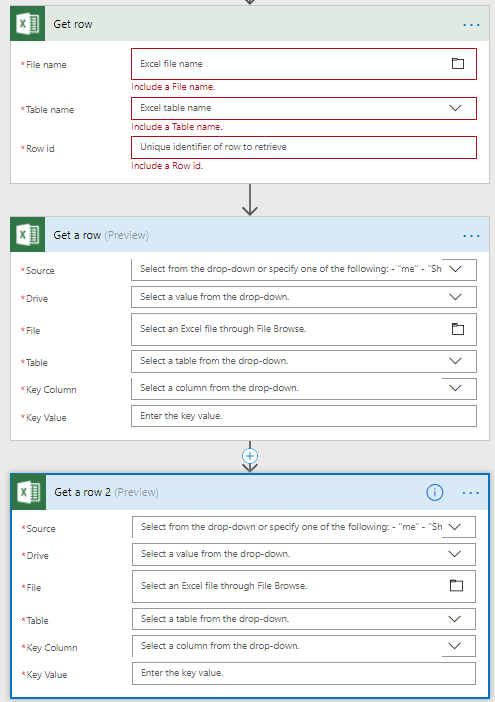Click the 'Include a File name.' error text
This screenshot has width=495, height=702.
pyautogui.click(x=173, y=87)
